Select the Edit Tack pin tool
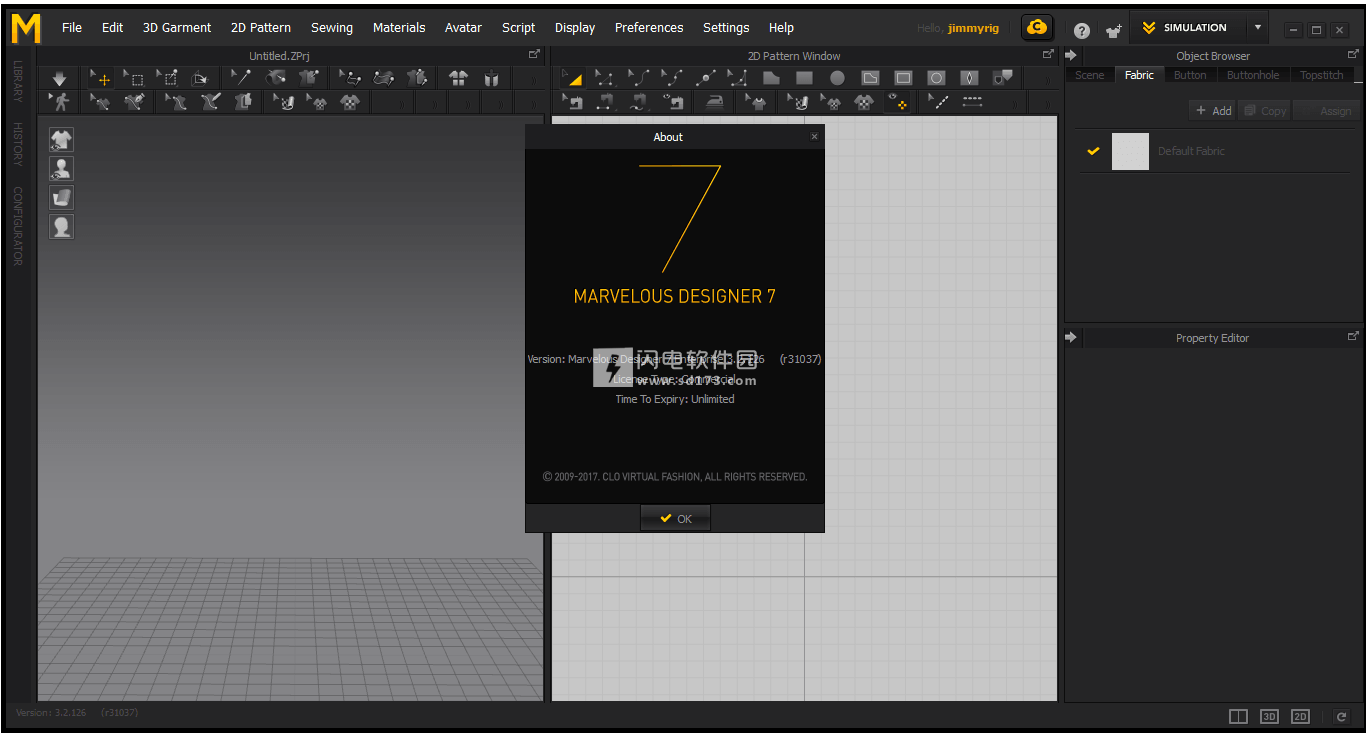1366x734 pixels. click(x=241, y=78)
